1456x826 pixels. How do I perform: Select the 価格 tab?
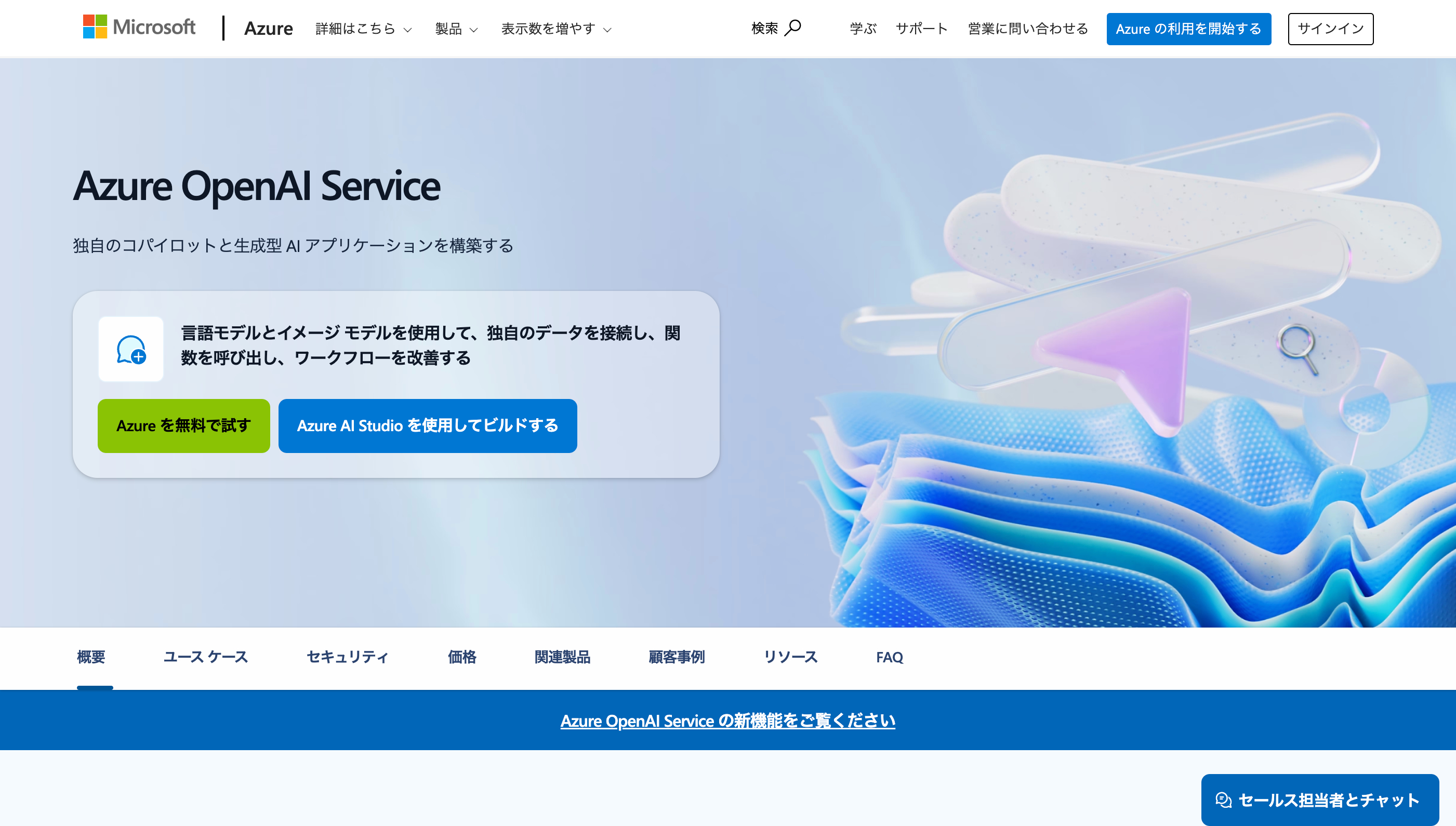[462, 657]
